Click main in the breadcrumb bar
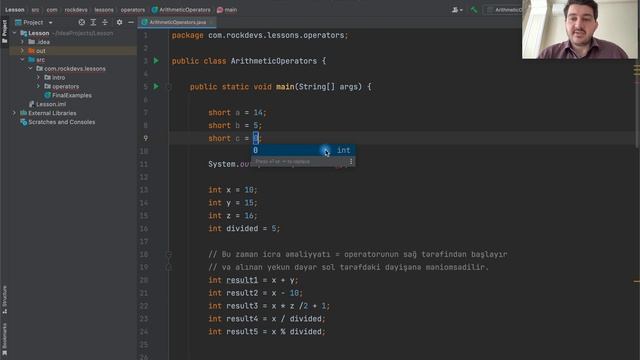640x360 pixels. pos(227,9)
